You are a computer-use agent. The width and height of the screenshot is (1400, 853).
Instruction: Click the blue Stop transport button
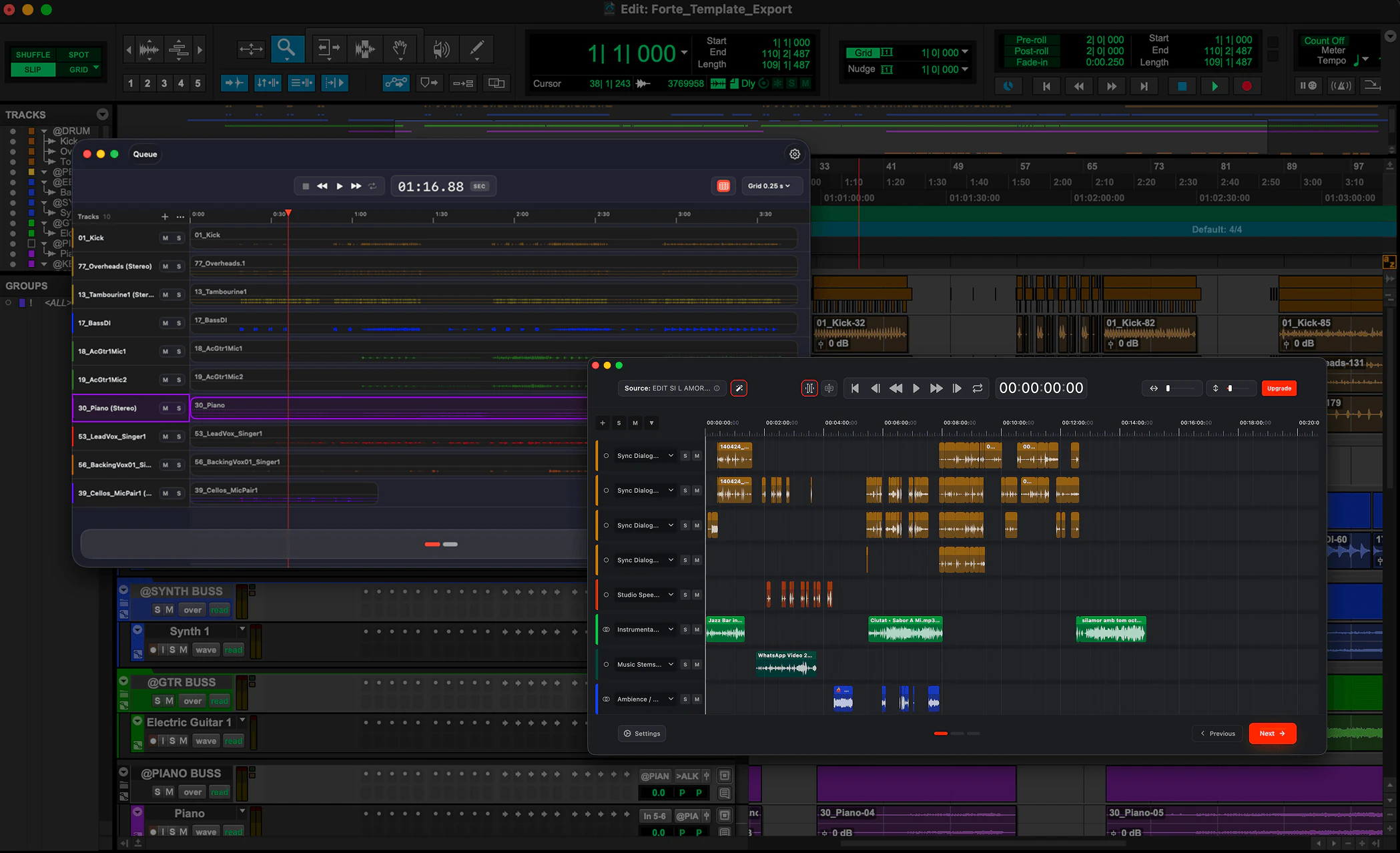1182,86
